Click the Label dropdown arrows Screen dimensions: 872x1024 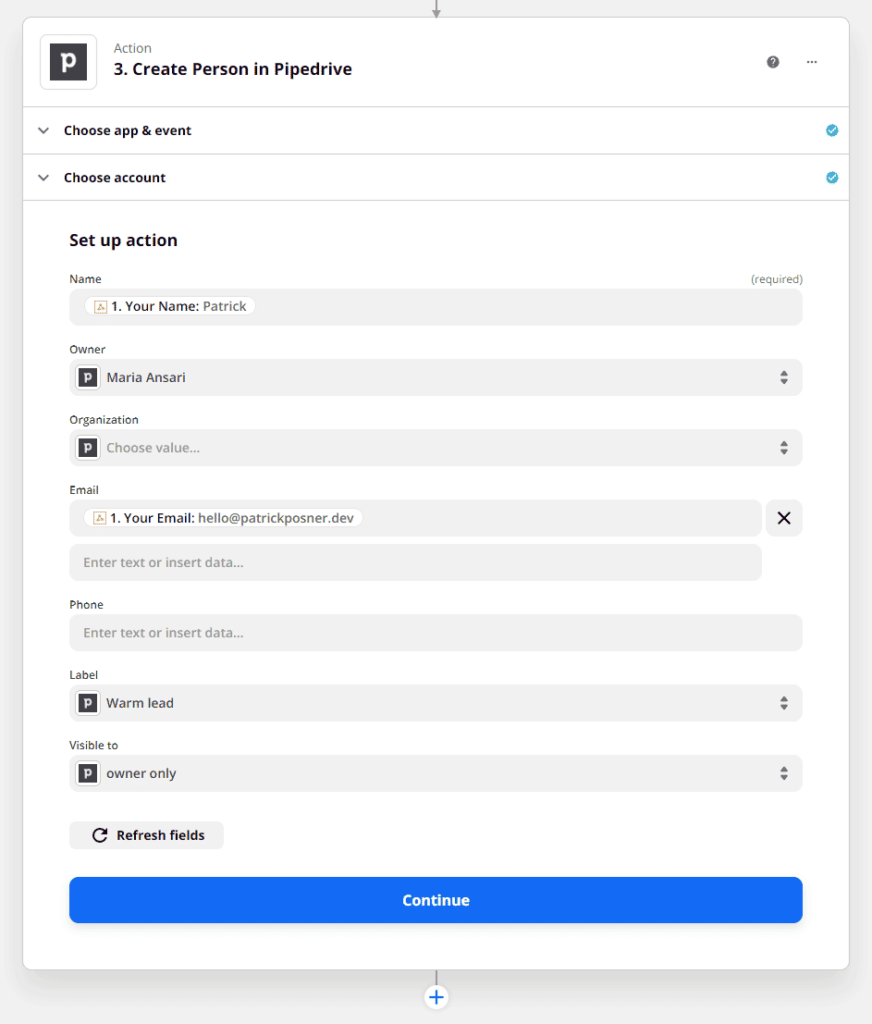784,703
